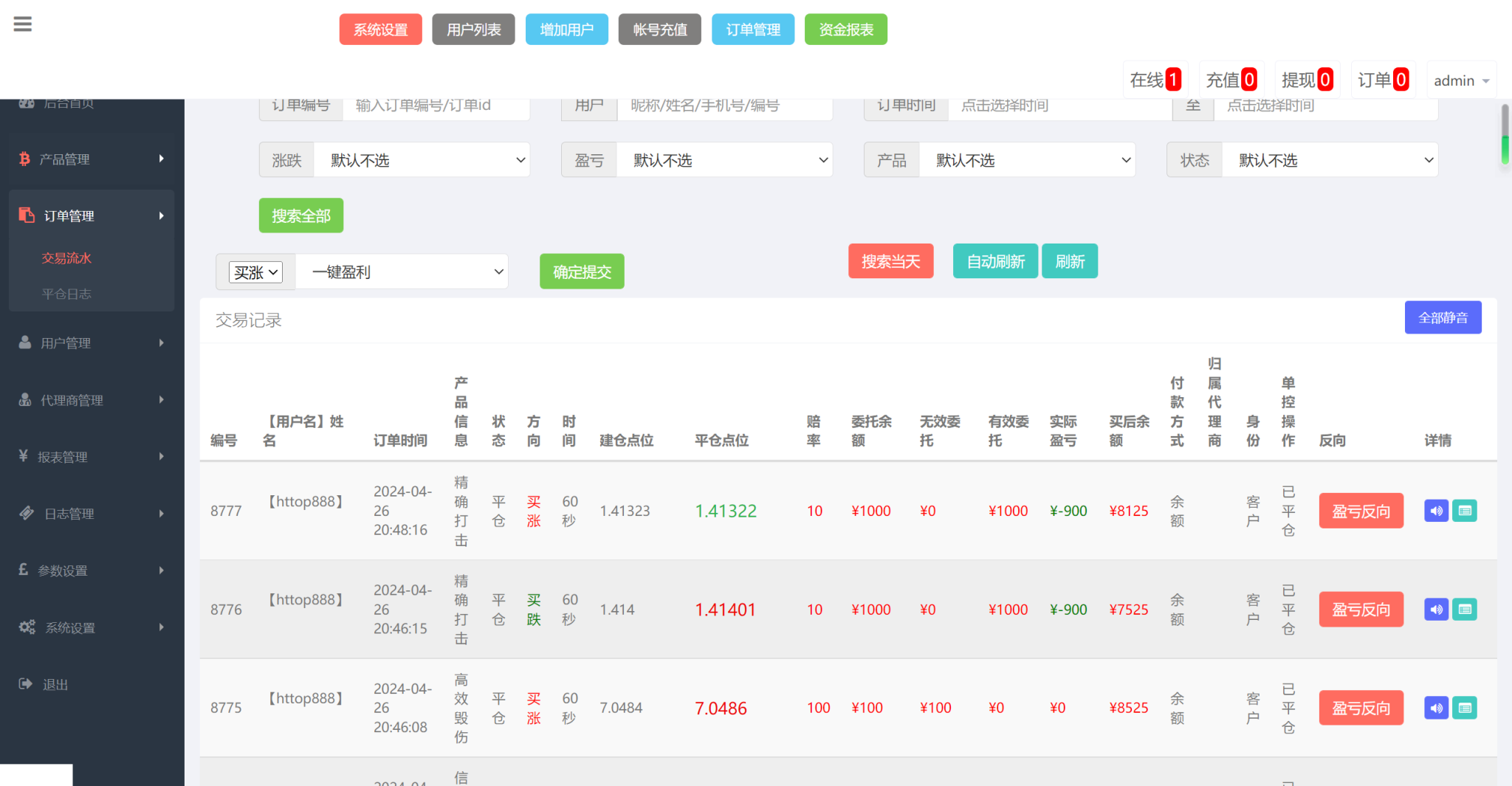Screen dimensions: 1512x786
Task: Click the yen icon beside 报表管理
Action: tap(24, 456)
